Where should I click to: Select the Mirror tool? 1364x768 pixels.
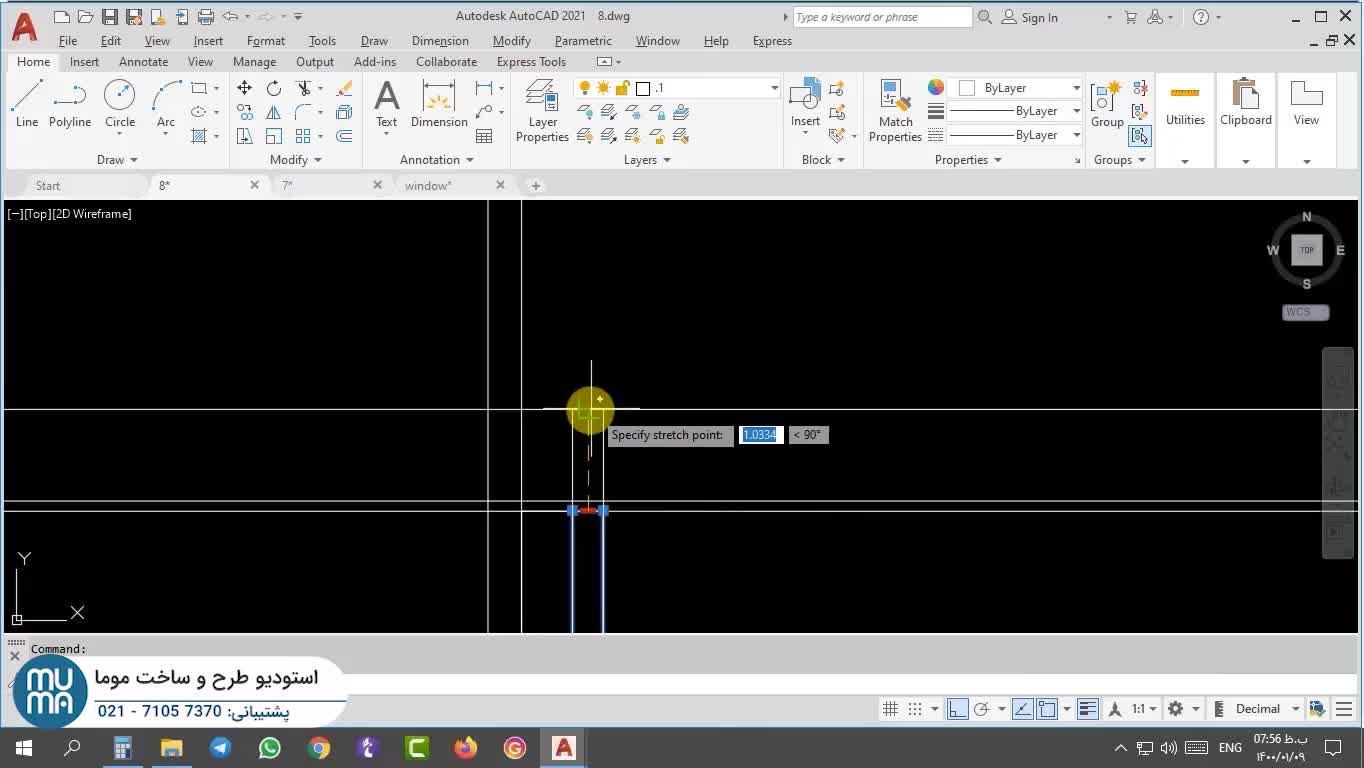pos(273,112)
